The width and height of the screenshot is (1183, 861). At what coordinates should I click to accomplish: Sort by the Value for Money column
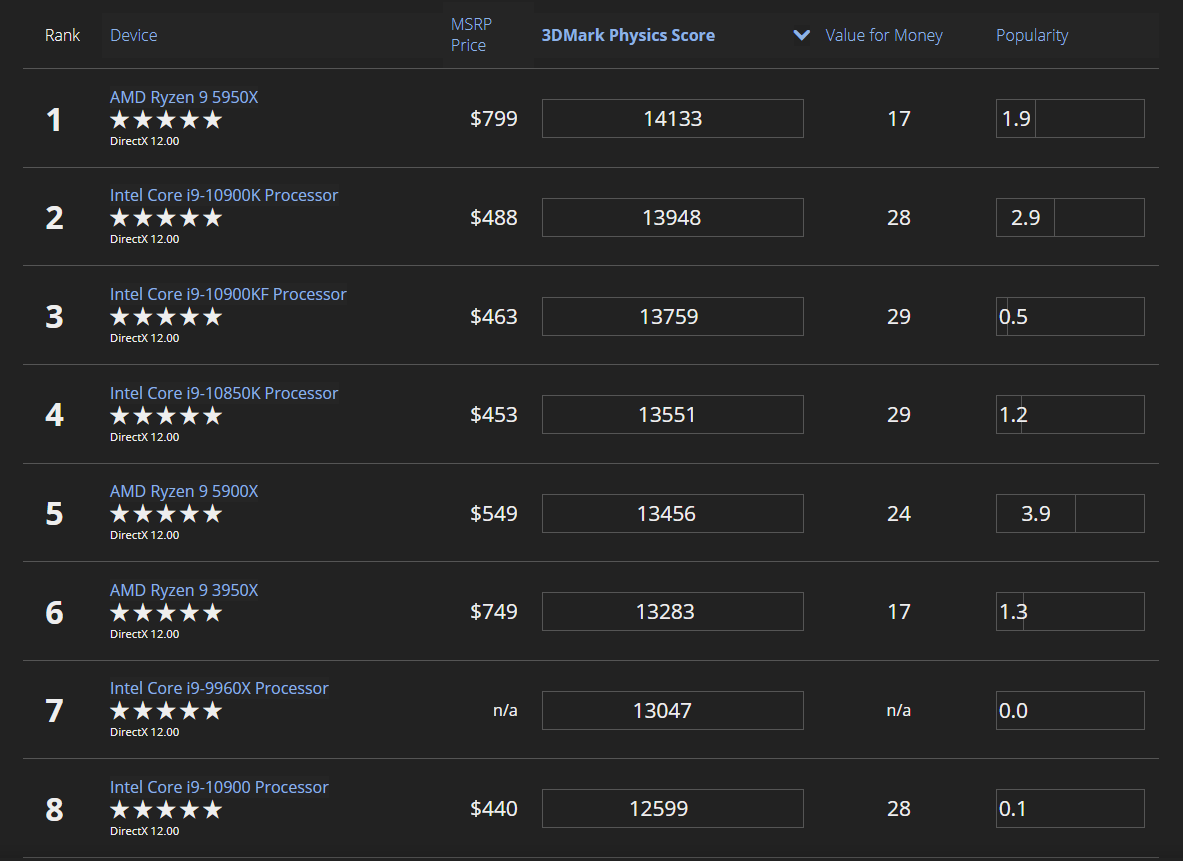pyautogui.click(x=883, y=35)
